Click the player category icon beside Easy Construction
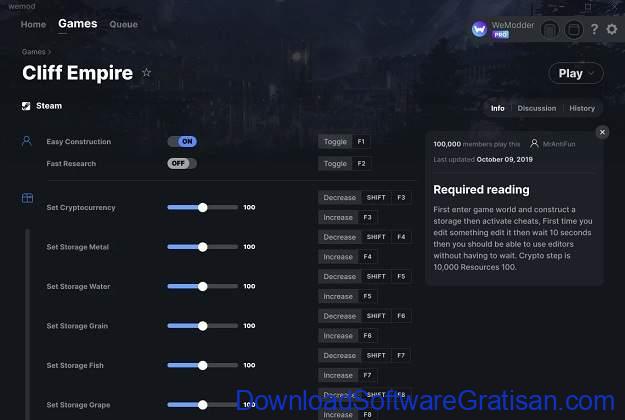Screen dimensions: 625x420 coord(27,141)
